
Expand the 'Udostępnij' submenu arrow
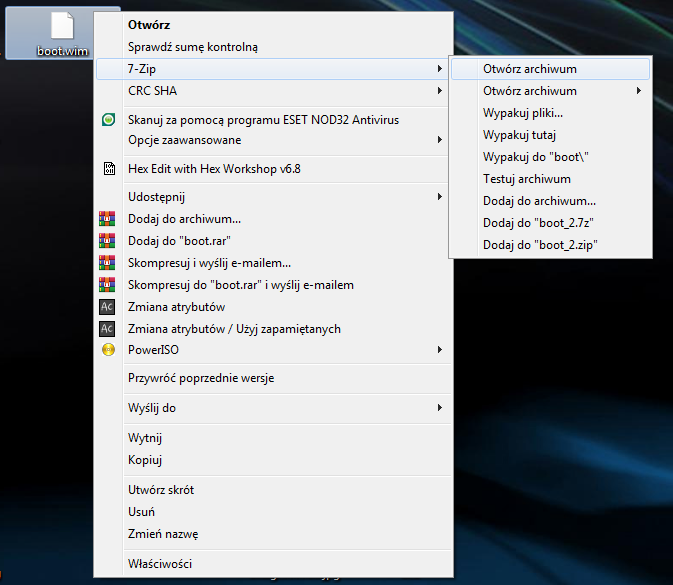(x=440, y=197)
